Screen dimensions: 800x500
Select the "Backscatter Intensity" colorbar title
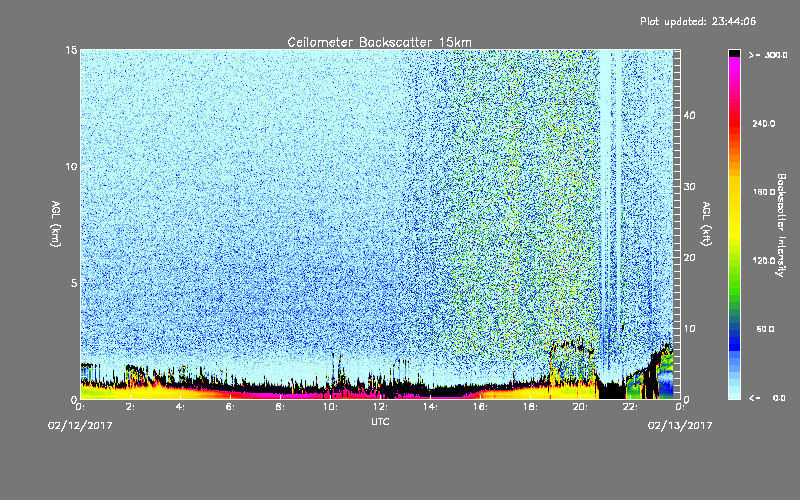[781, 225]
